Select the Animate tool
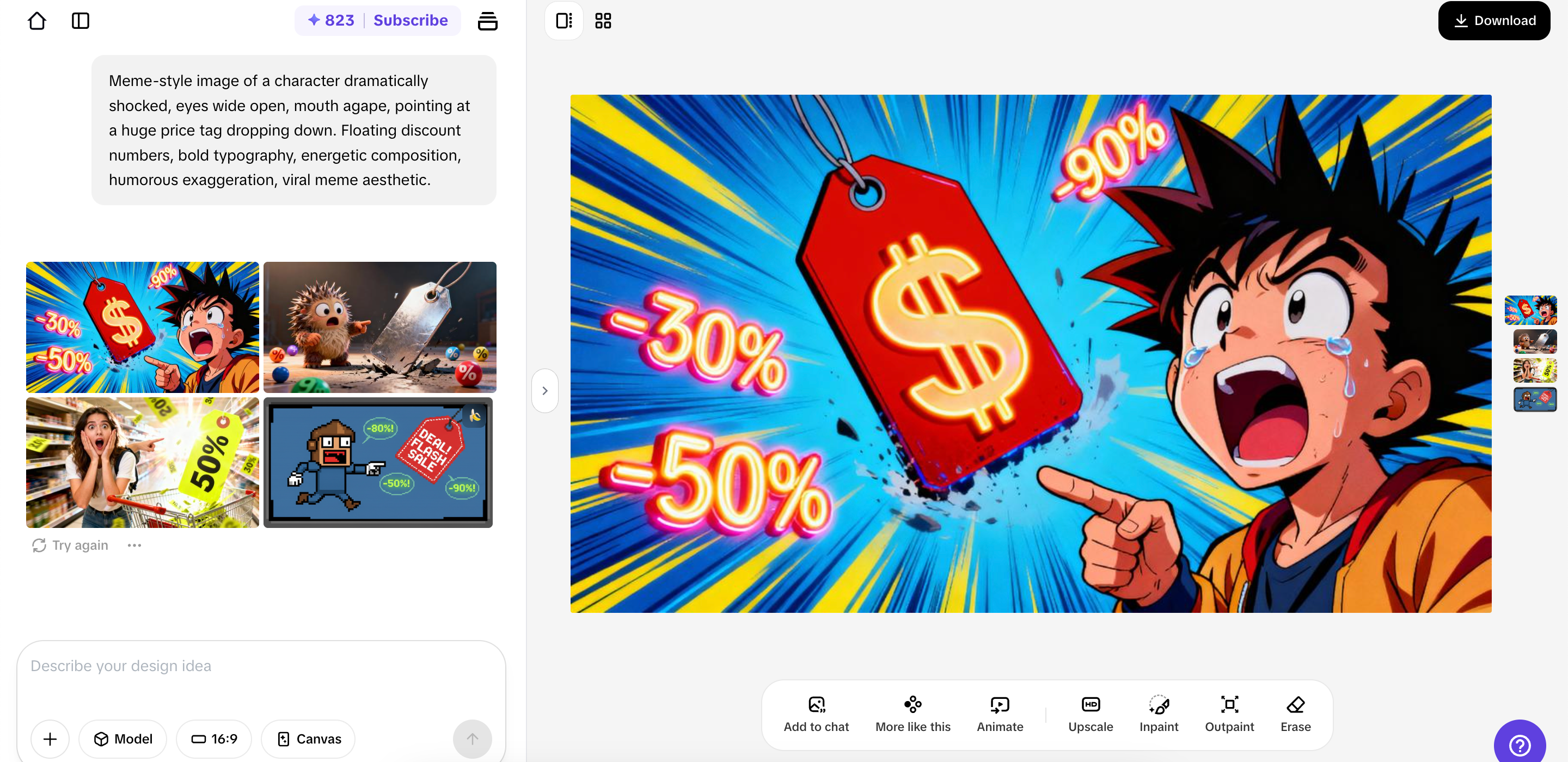Image resolution: width=1568 pixels, height=762 pixels. tap(1000, 715)
